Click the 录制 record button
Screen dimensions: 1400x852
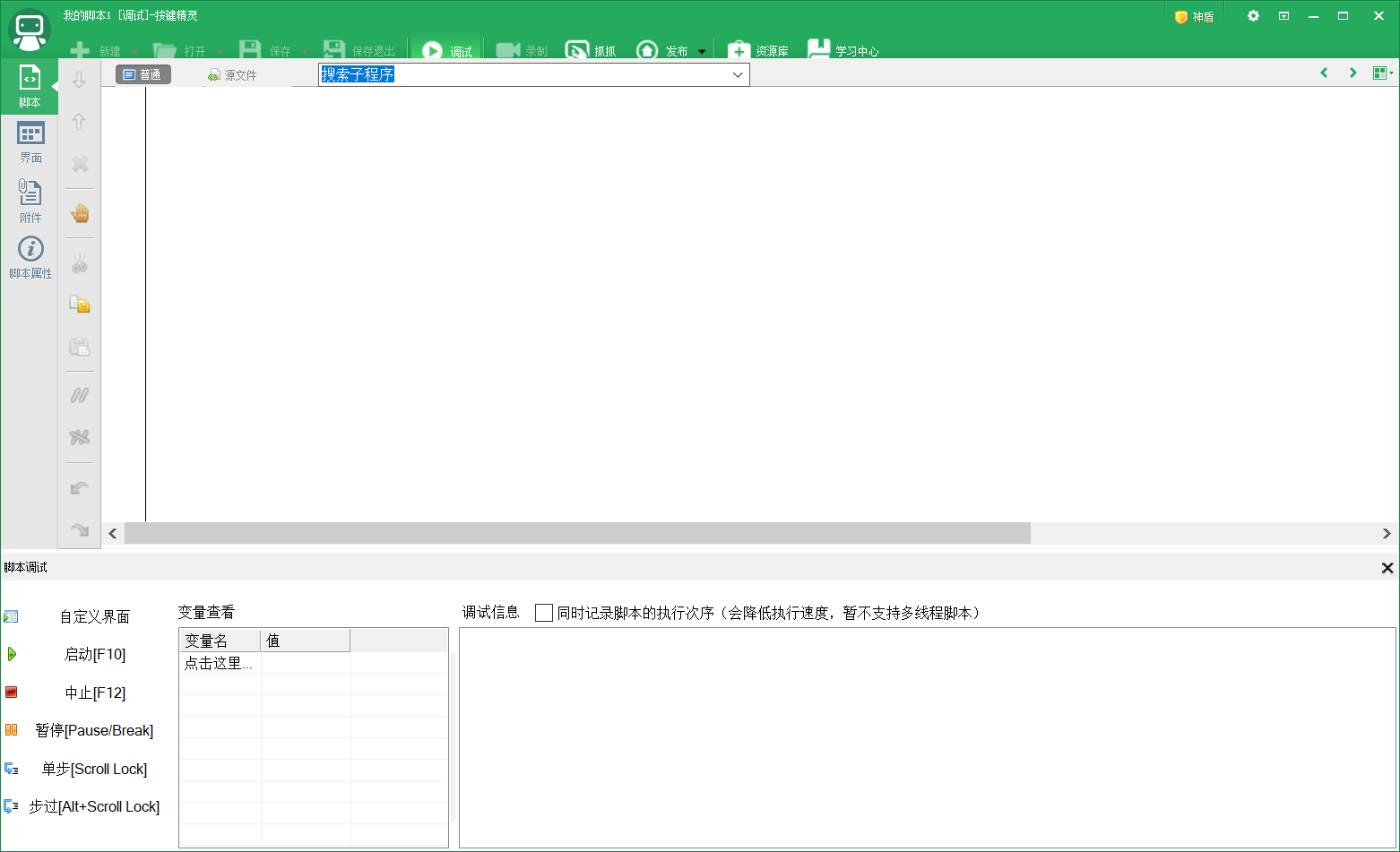tap(522, 50)
